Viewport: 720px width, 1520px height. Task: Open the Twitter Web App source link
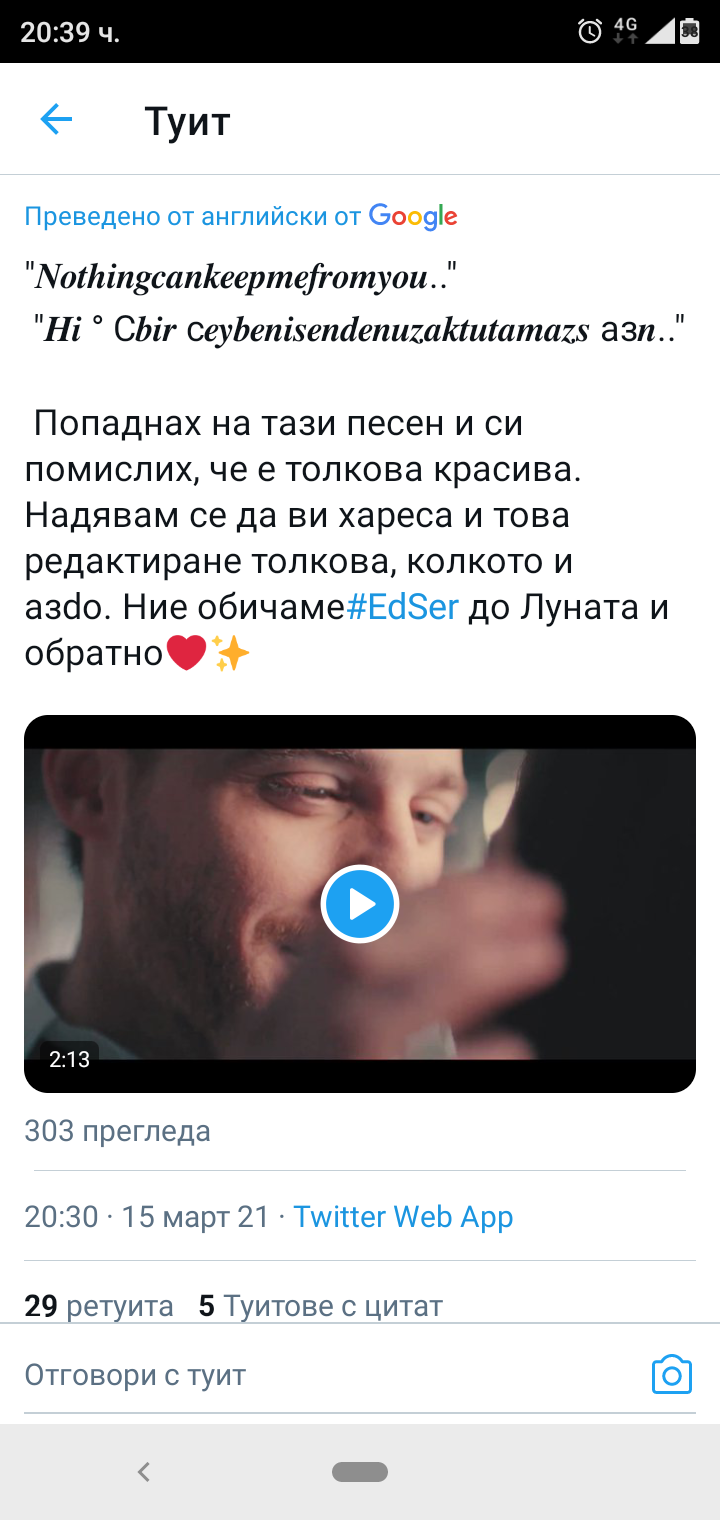[403, 1217]
